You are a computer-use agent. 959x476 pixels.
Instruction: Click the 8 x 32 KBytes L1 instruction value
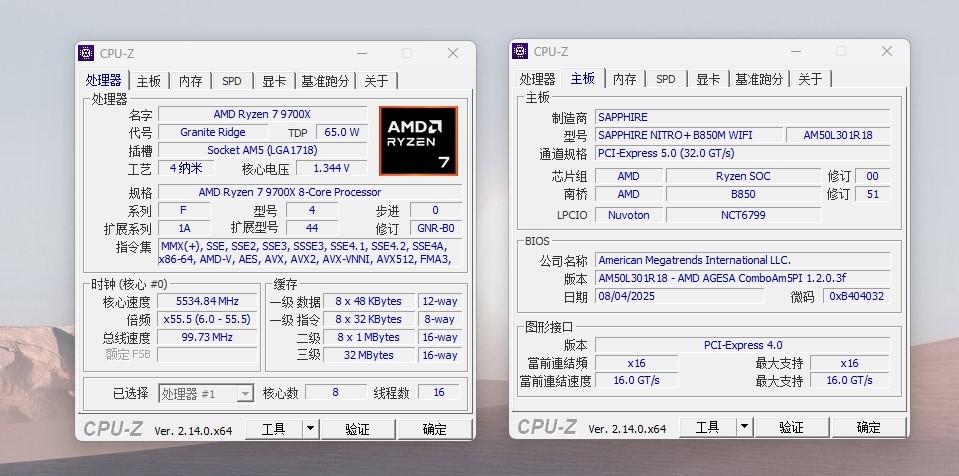[x=369, y=319]
